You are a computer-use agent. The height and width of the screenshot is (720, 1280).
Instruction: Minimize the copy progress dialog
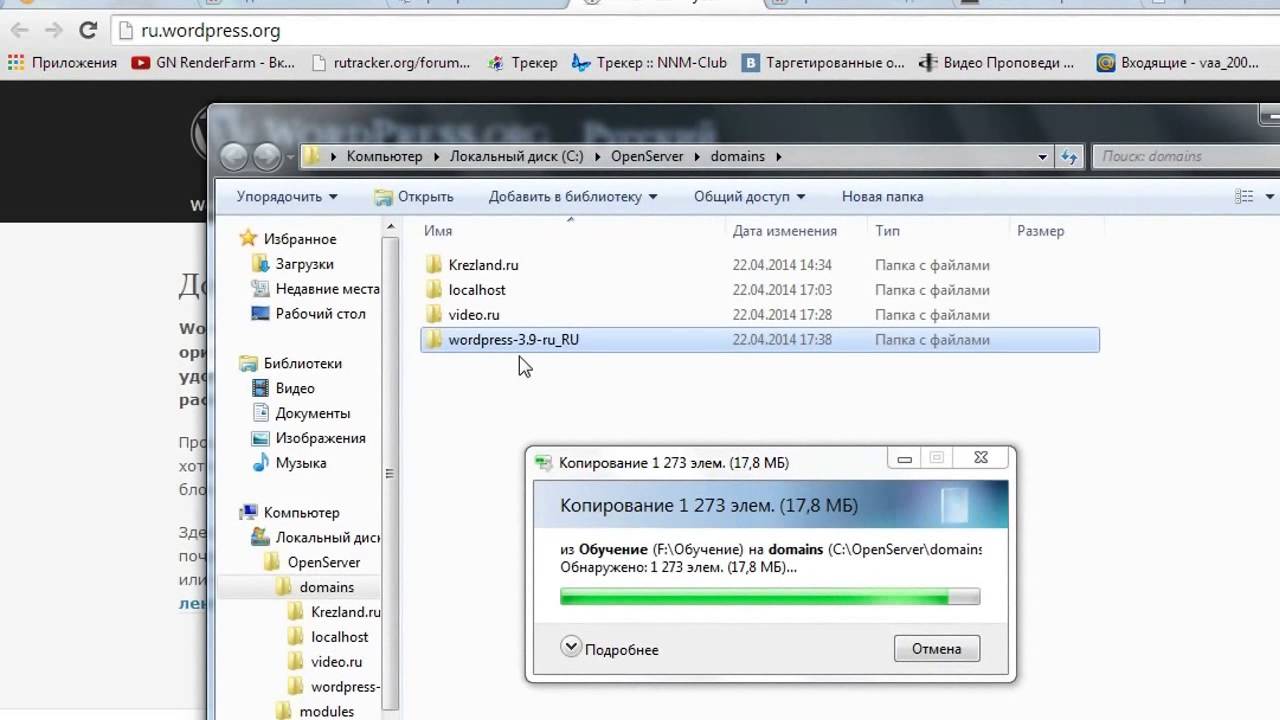904,459
